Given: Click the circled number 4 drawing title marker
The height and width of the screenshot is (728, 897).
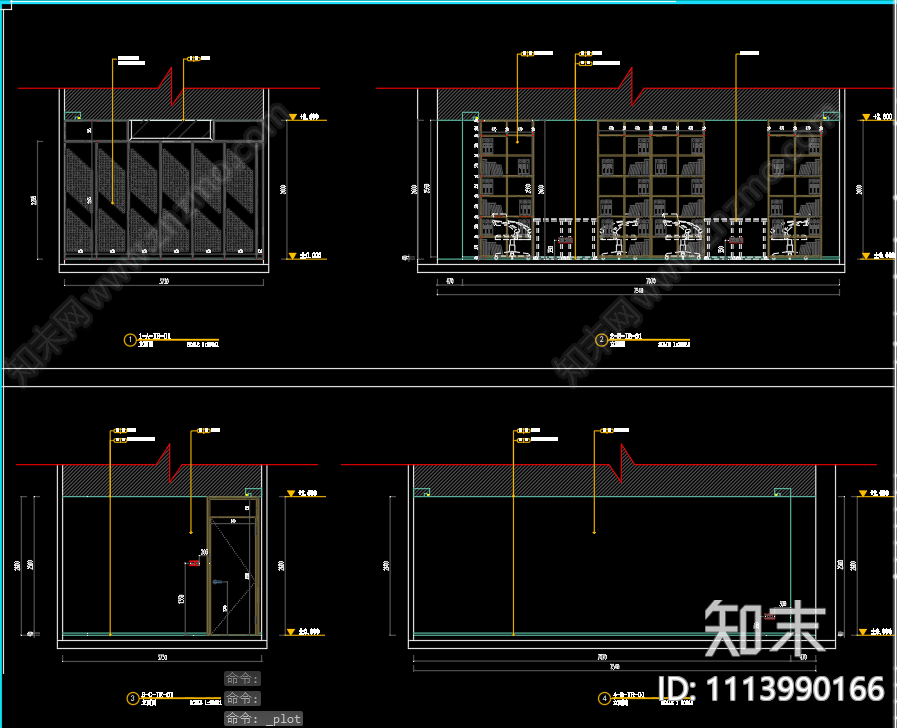Looking at the screenshot, I should click(x=604, y=698).
